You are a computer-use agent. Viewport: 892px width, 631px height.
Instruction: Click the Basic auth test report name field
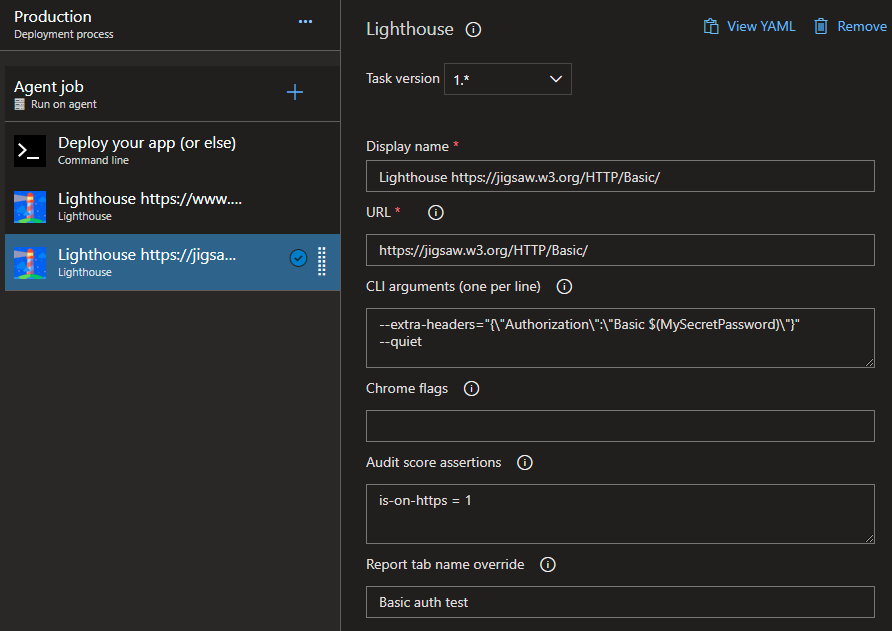(620, 602)
